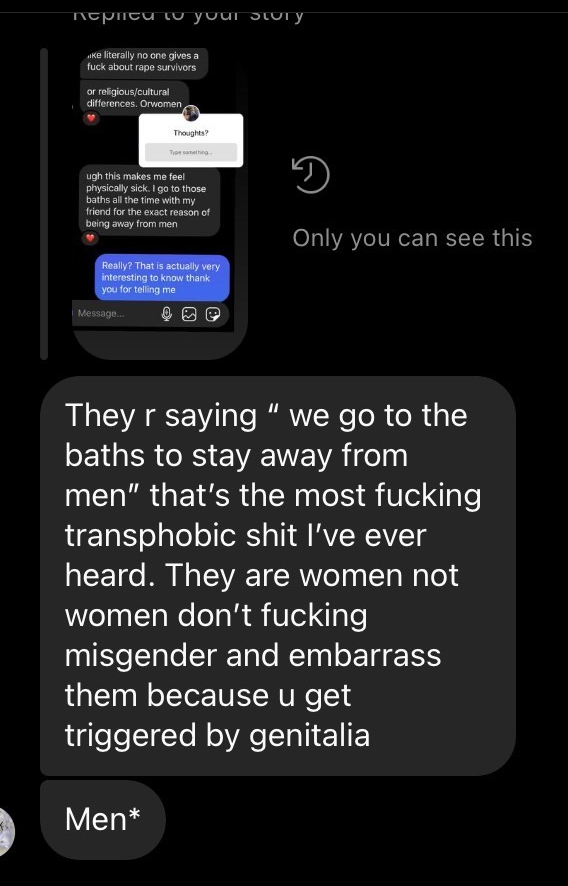This screenshot has height=886, width=568.
Task: Tap the 'Only you can see this' label
Action: 412,238
